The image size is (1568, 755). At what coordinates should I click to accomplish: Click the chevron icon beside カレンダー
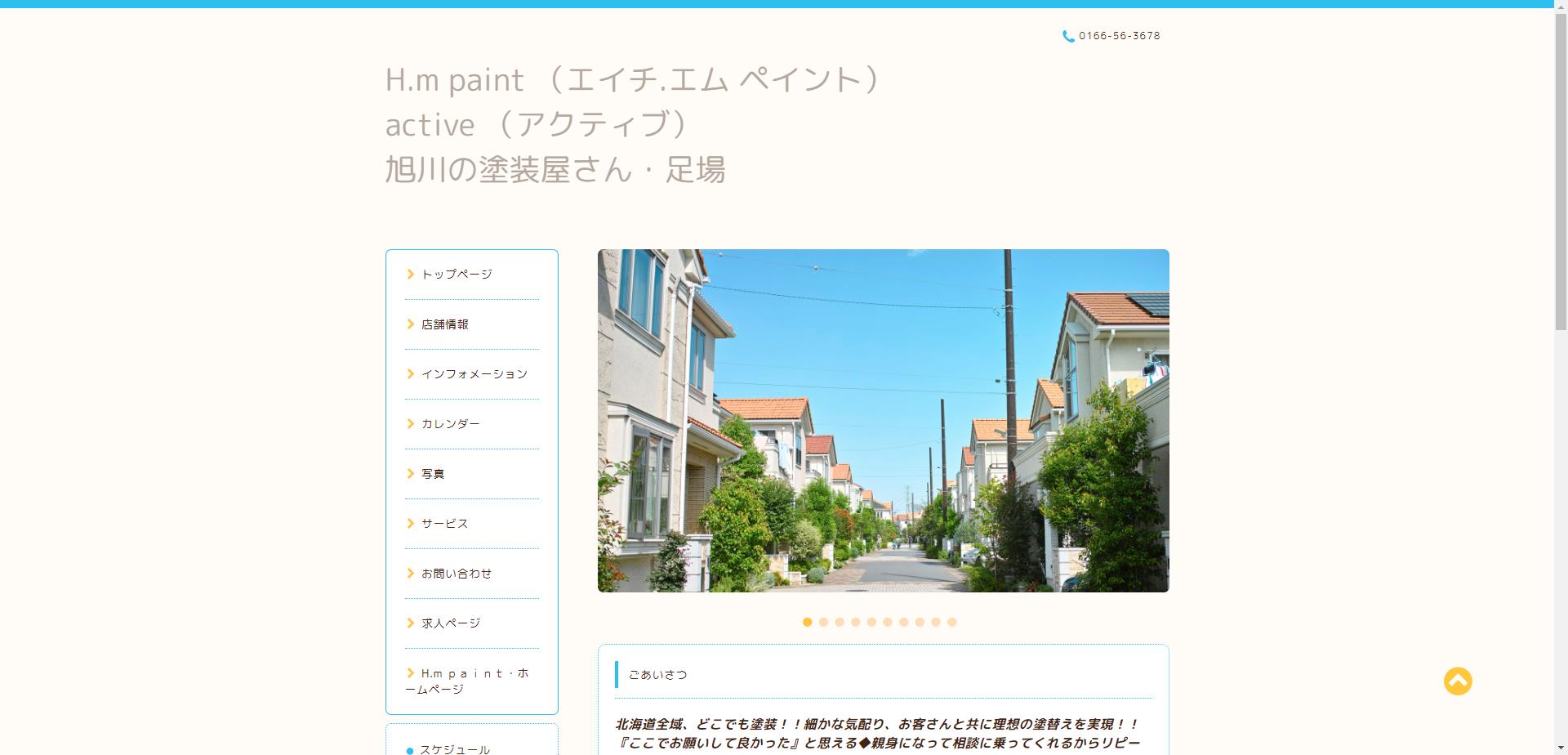(x=411, y=424)
